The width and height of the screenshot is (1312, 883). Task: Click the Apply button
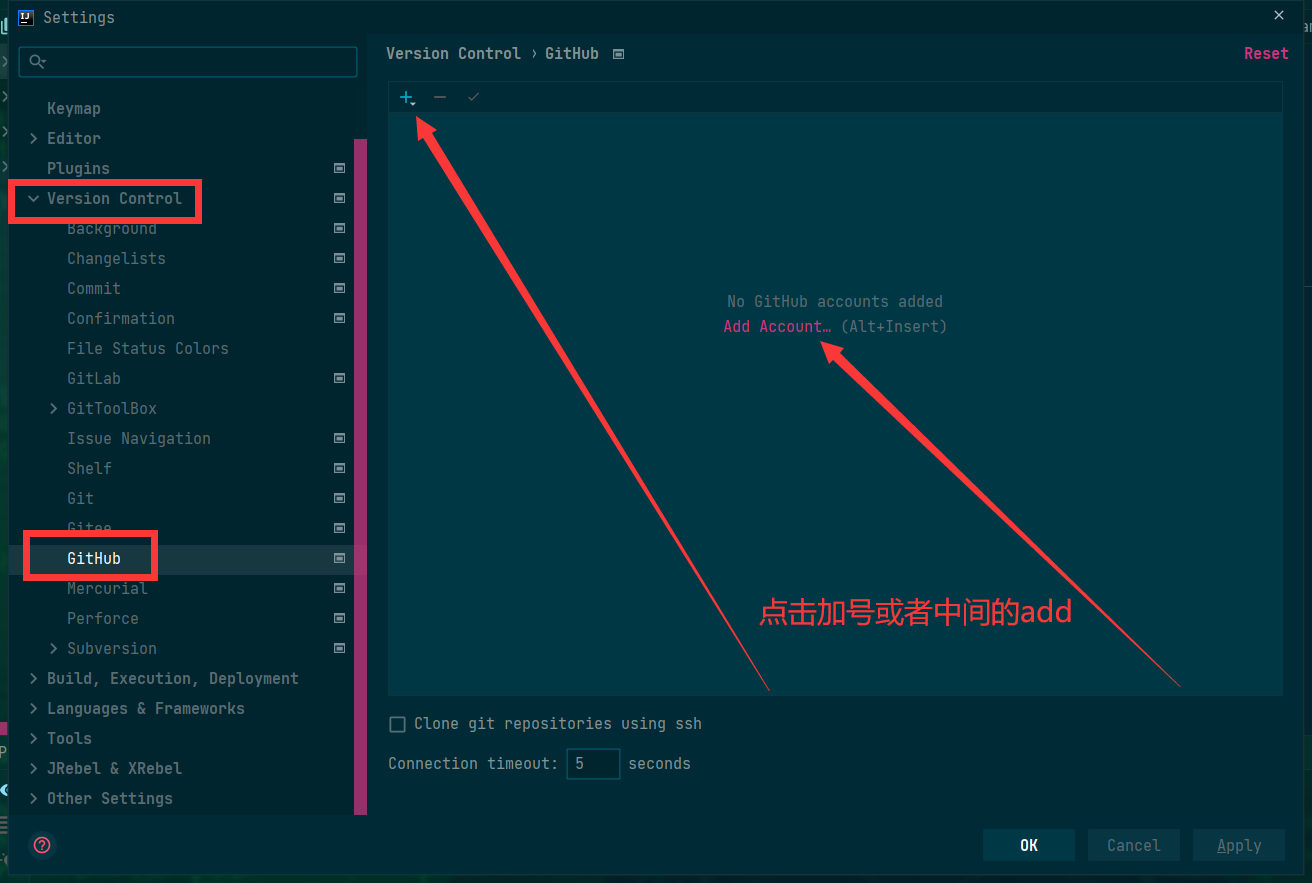pos(1239,845)
